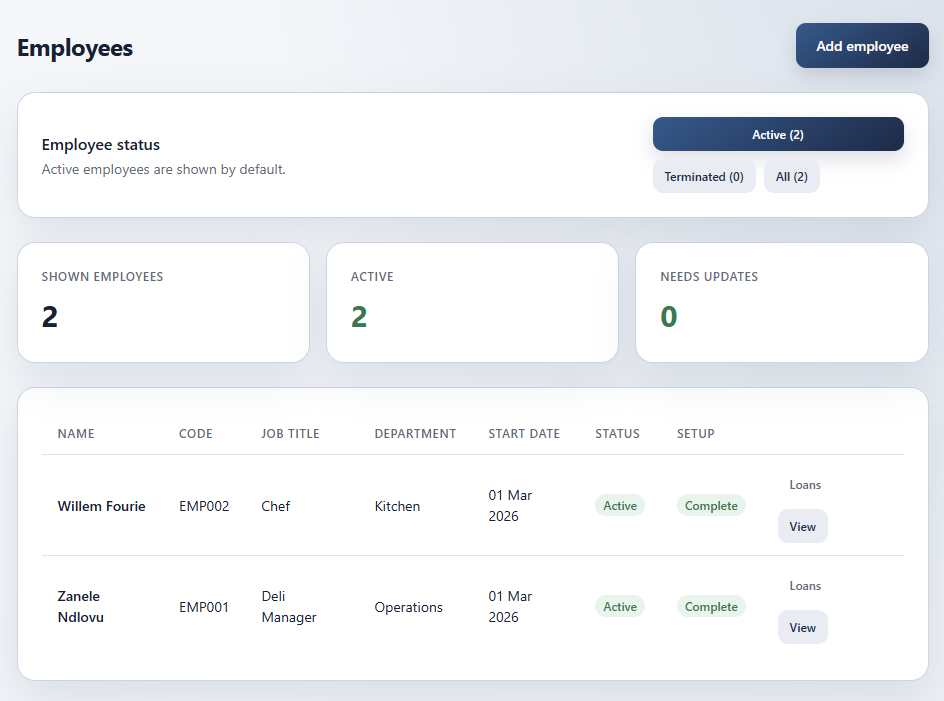Open Loans for Willem Fourie
The height and width of the screenshot is (701, 944).
805,485
